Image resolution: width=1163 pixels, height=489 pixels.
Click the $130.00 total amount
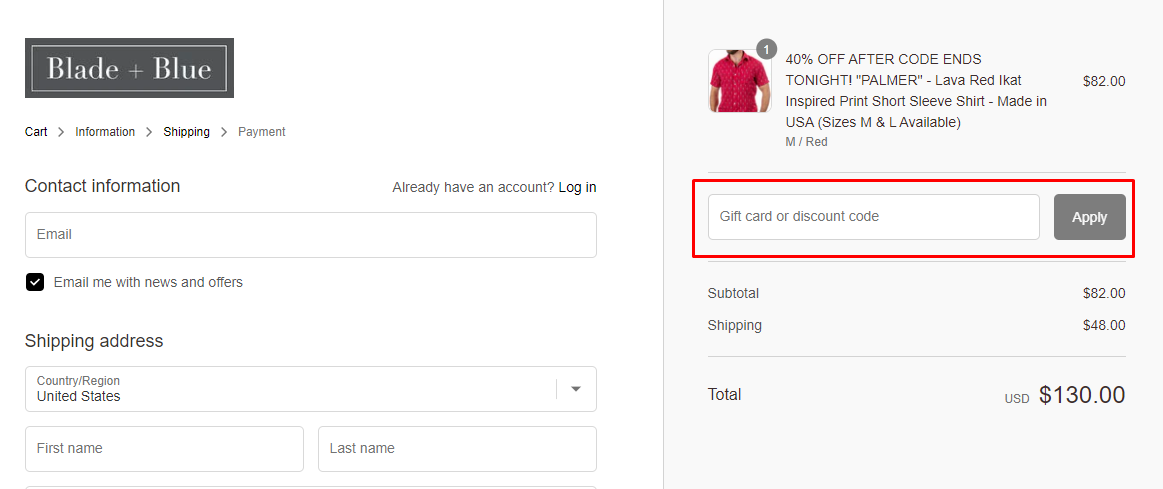click(x=1082, y=395)
